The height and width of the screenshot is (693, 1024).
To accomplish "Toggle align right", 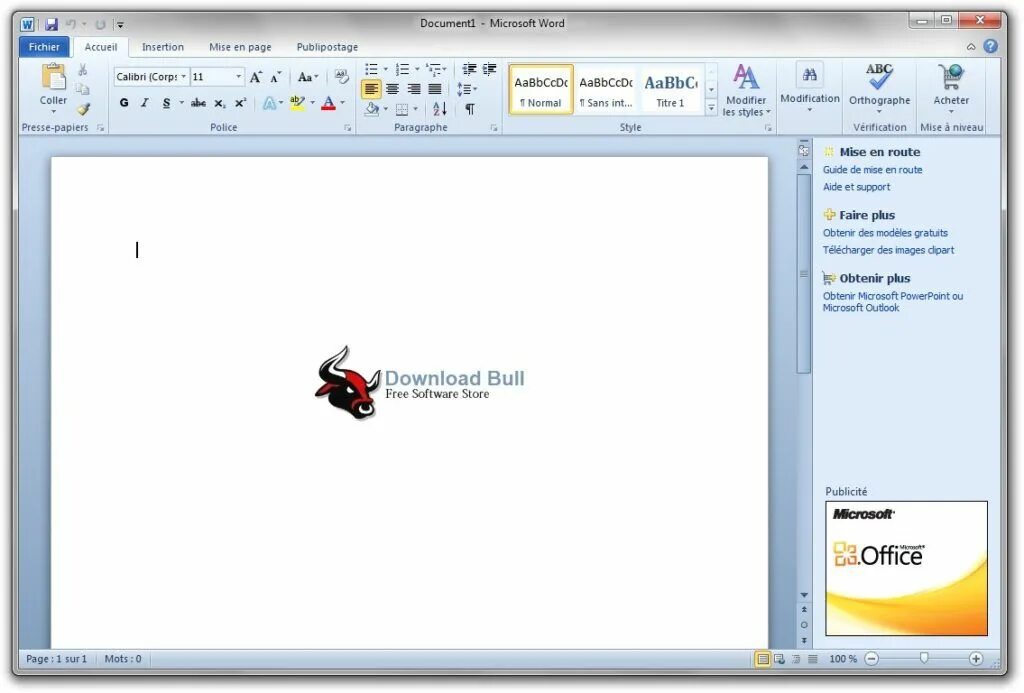I will (413, 89).
